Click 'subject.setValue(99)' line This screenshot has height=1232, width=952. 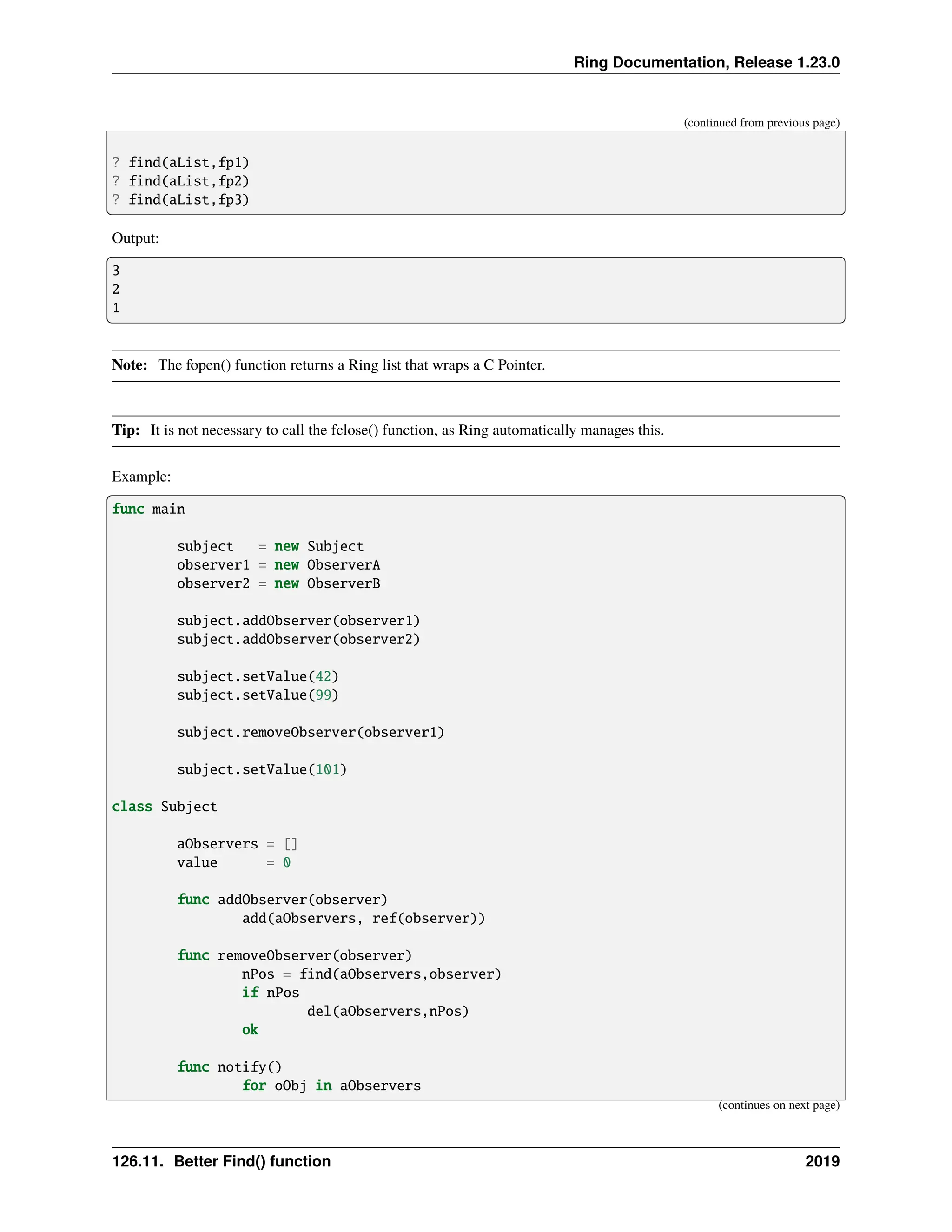pos(258,695)
